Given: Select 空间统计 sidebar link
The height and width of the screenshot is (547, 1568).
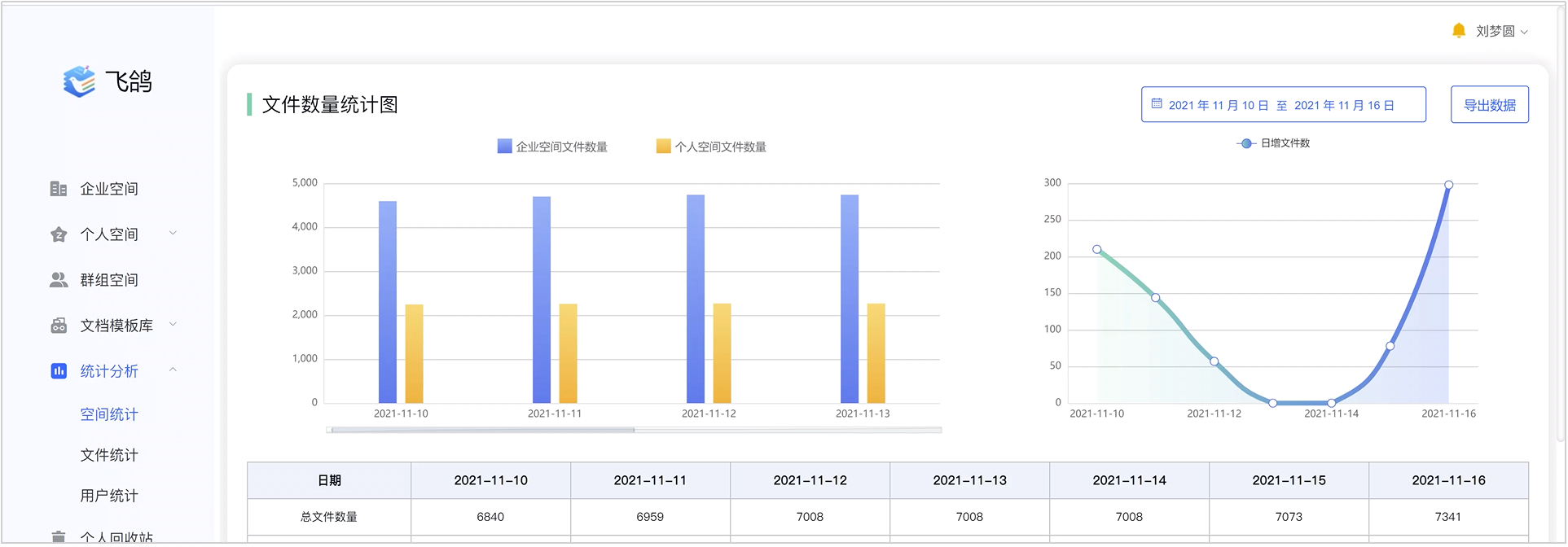Looking at the screenshot, I should tap(109, 414).
